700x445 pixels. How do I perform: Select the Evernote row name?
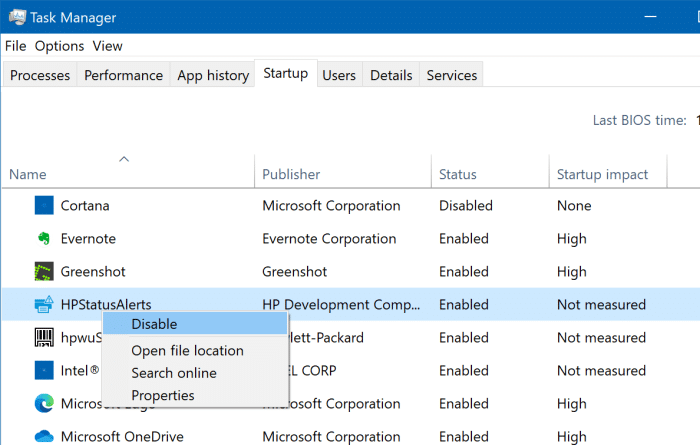tap(88, 238)
